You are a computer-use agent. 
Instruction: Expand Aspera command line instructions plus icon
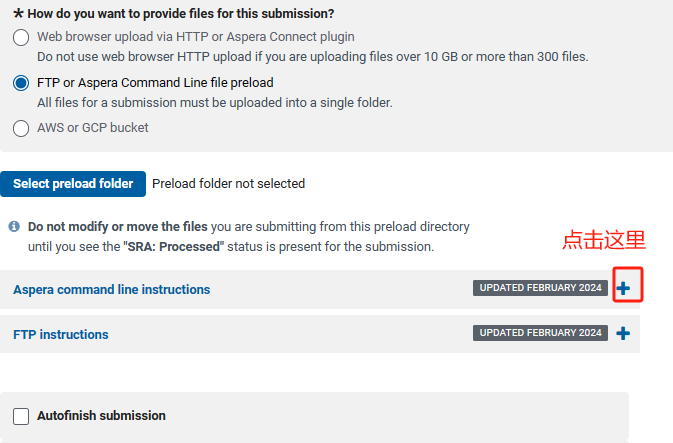[x=623, y=288]
